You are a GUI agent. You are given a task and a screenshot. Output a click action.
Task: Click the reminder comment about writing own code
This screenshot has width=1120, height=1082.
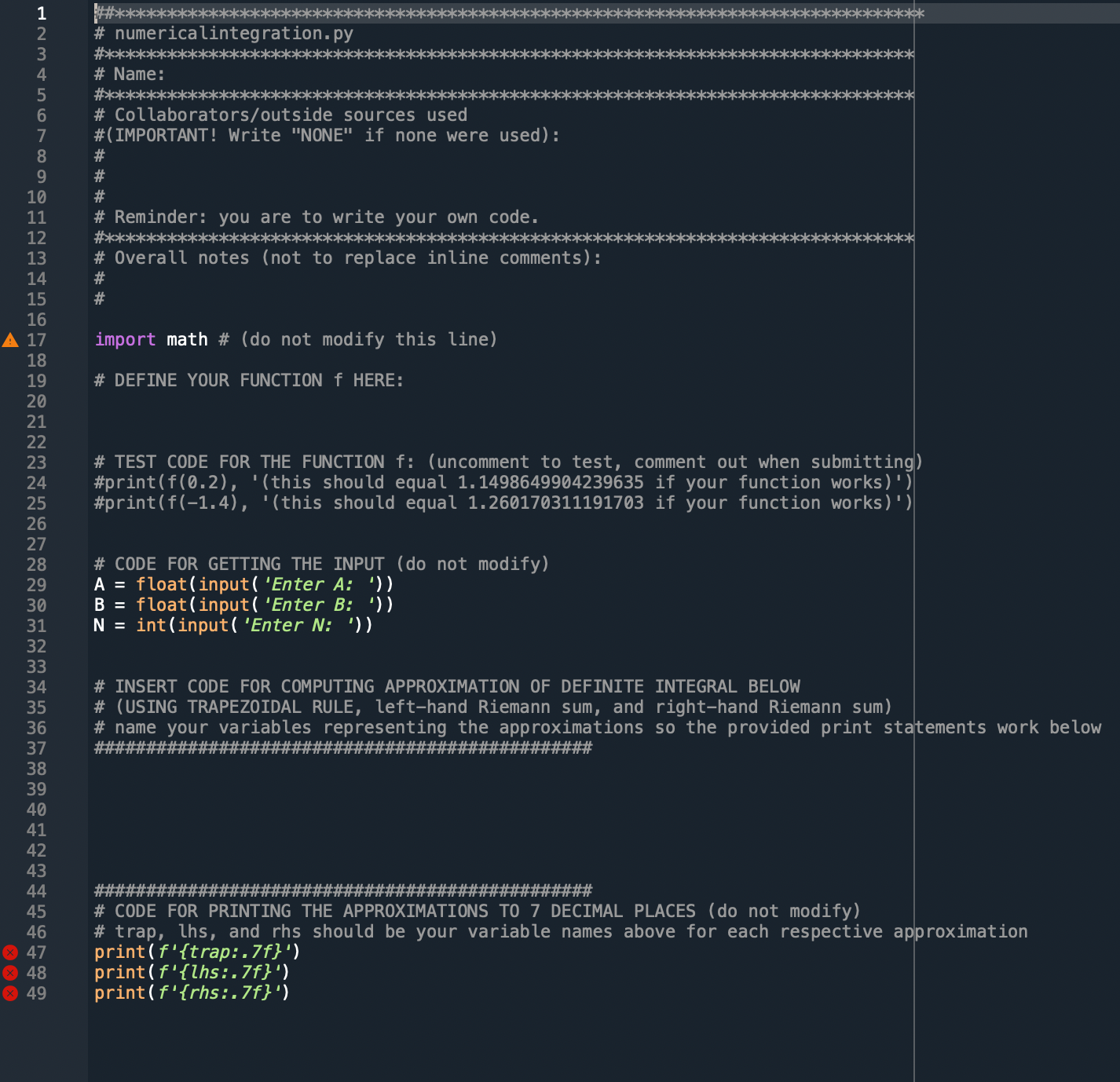coord(314,217)
